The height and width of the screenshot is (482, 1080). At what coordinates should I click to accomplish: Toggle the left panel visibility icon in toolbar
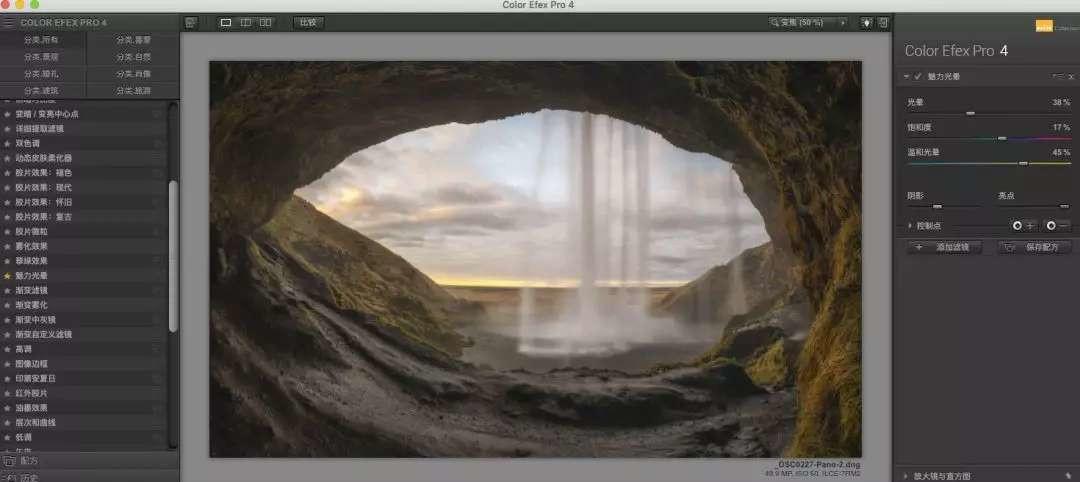(x=191, y=23)
